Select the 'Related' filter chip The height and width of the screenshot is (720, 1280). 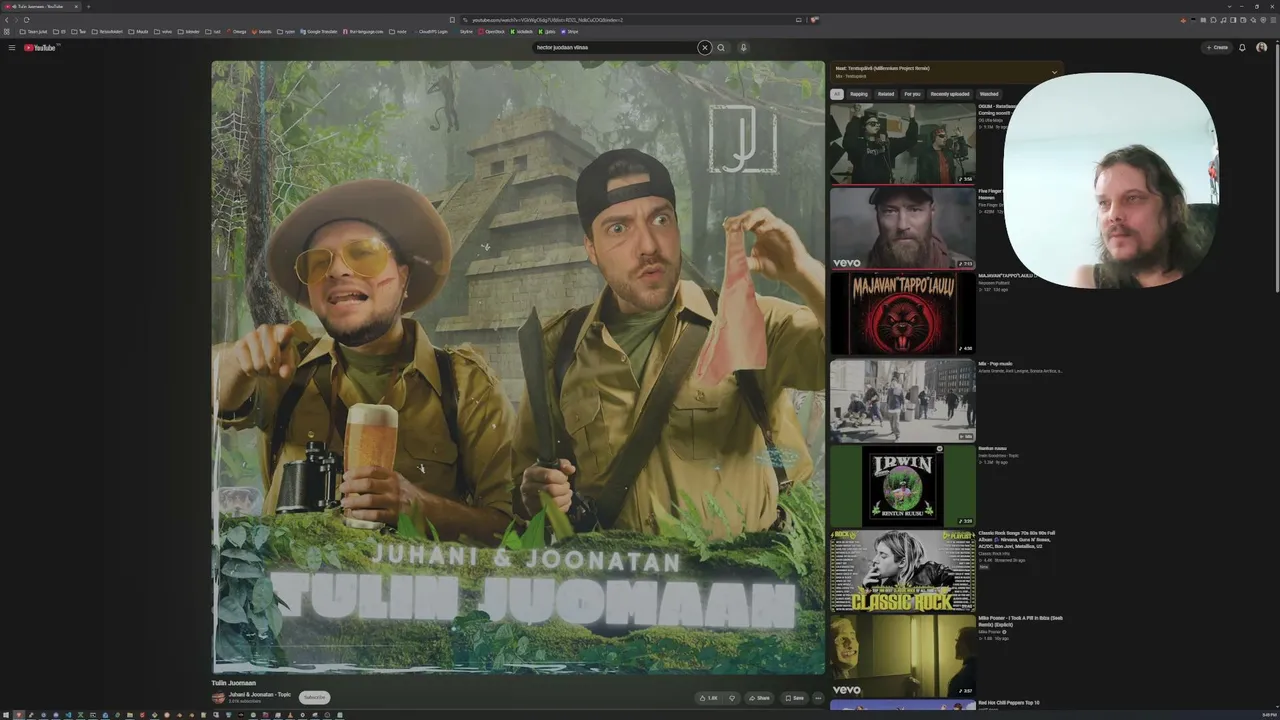click(x=886, y=94)
